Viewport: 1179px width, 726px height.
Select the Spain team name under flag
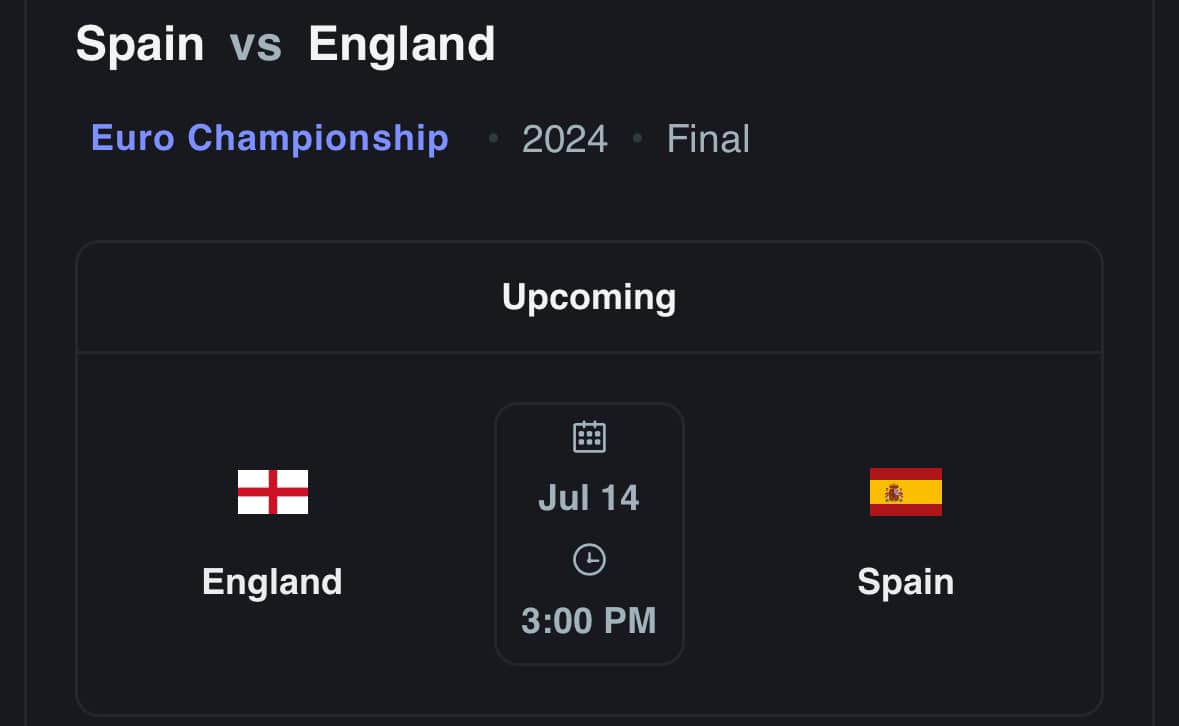pyautogui.click(x=905, y=582)
